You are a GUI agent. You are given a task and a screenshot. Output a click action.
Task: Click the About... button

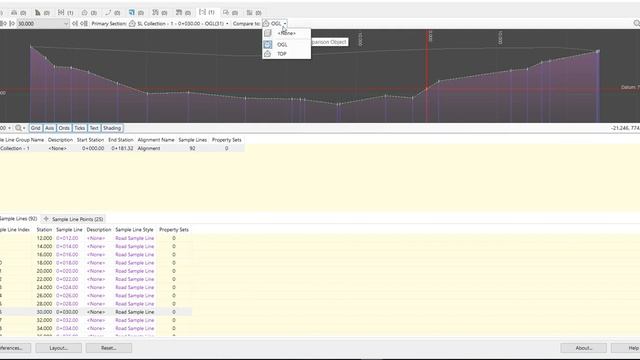pyautogui.click(x=583, y=348)
